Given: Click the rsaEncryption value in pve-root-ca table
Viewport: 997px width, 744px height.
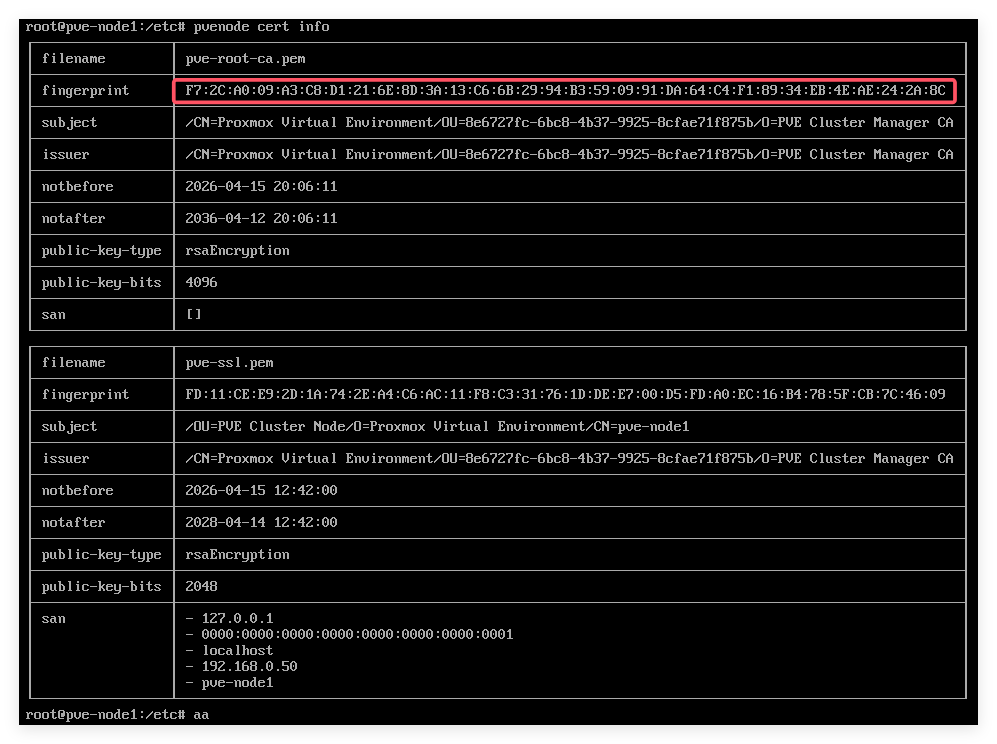Looking at the screenshot, I should pos(237,251).
